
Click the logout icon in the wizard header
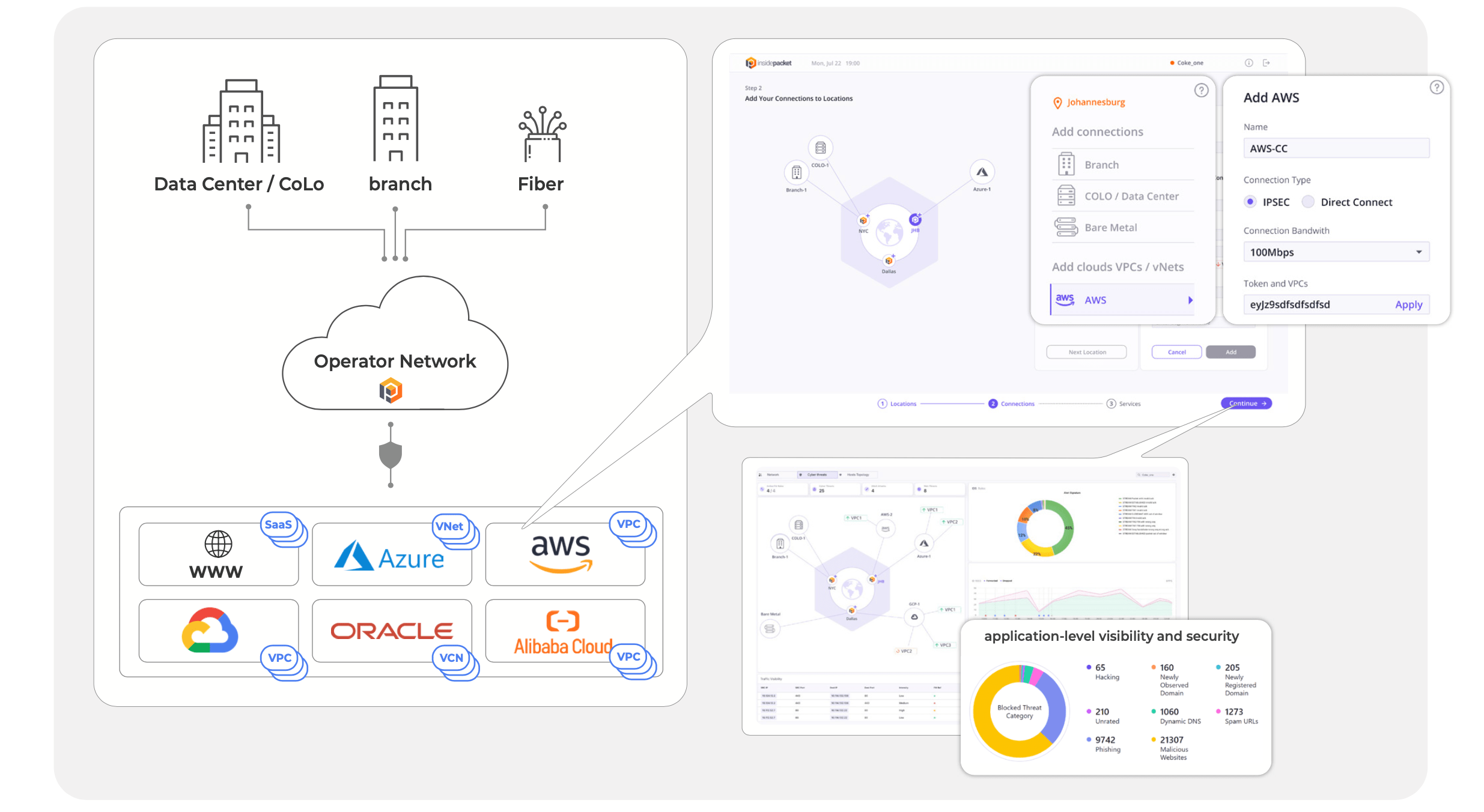(1267, 62)
